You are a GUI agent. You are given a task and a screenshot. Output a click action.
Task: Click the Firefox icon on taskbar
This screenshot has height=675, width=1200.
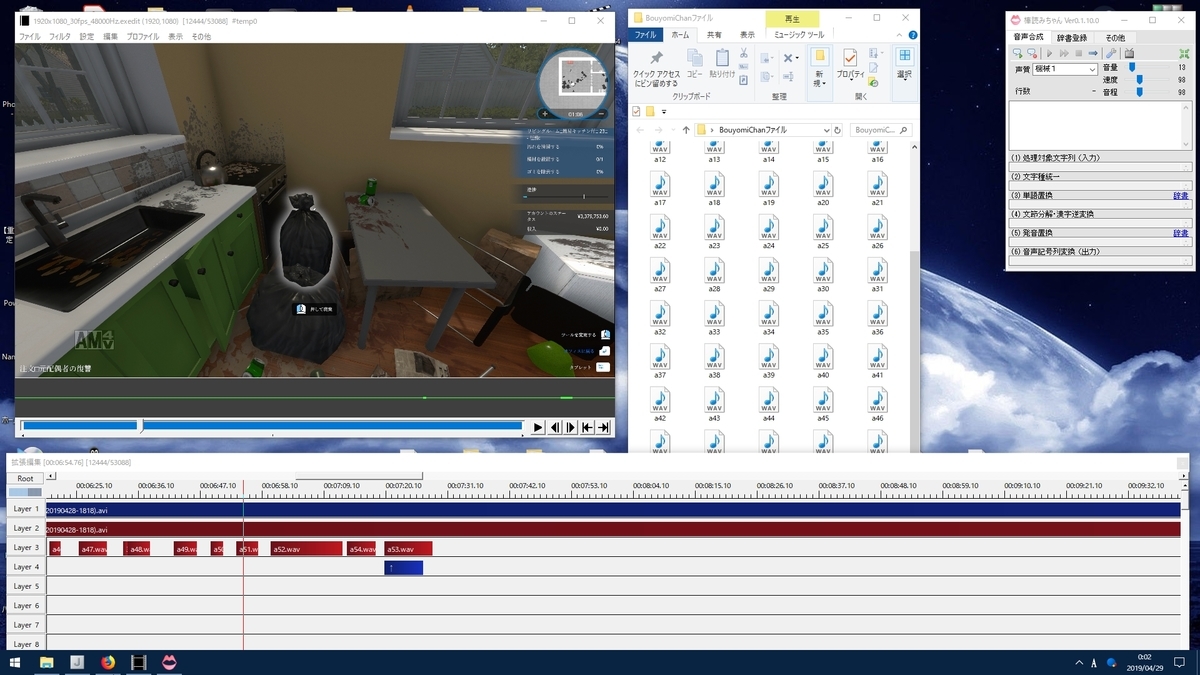[x=107, y=662]
